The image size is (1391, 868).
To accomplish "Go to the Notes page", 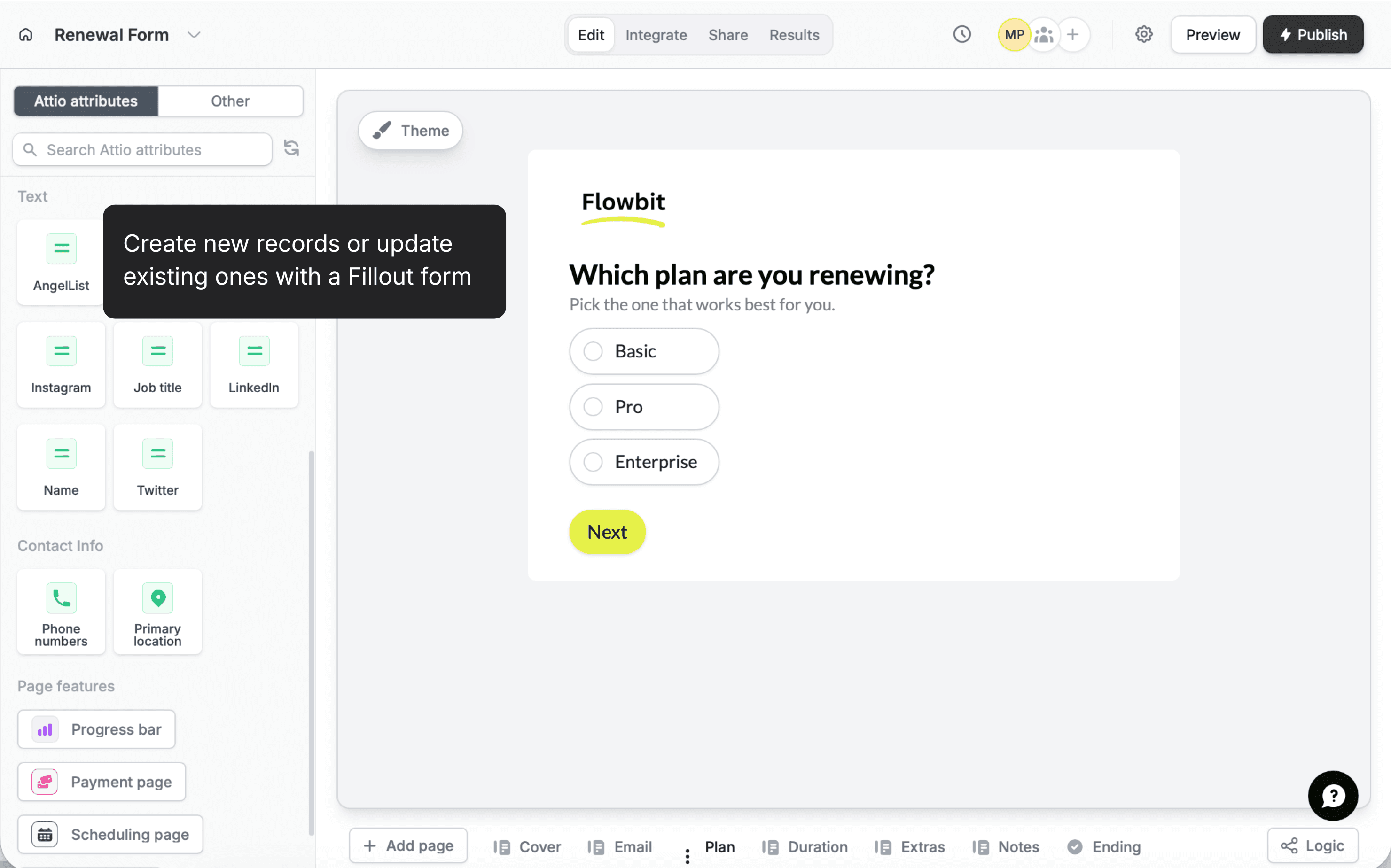I will [1006, 847].
